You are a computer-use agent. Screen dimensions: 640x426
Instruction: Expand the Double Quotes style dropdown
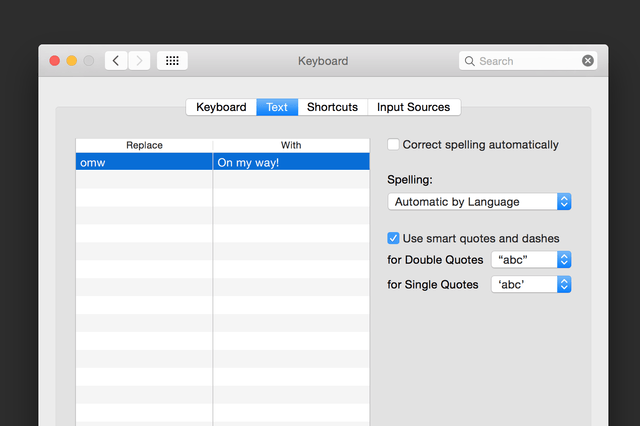coord(531,260)
